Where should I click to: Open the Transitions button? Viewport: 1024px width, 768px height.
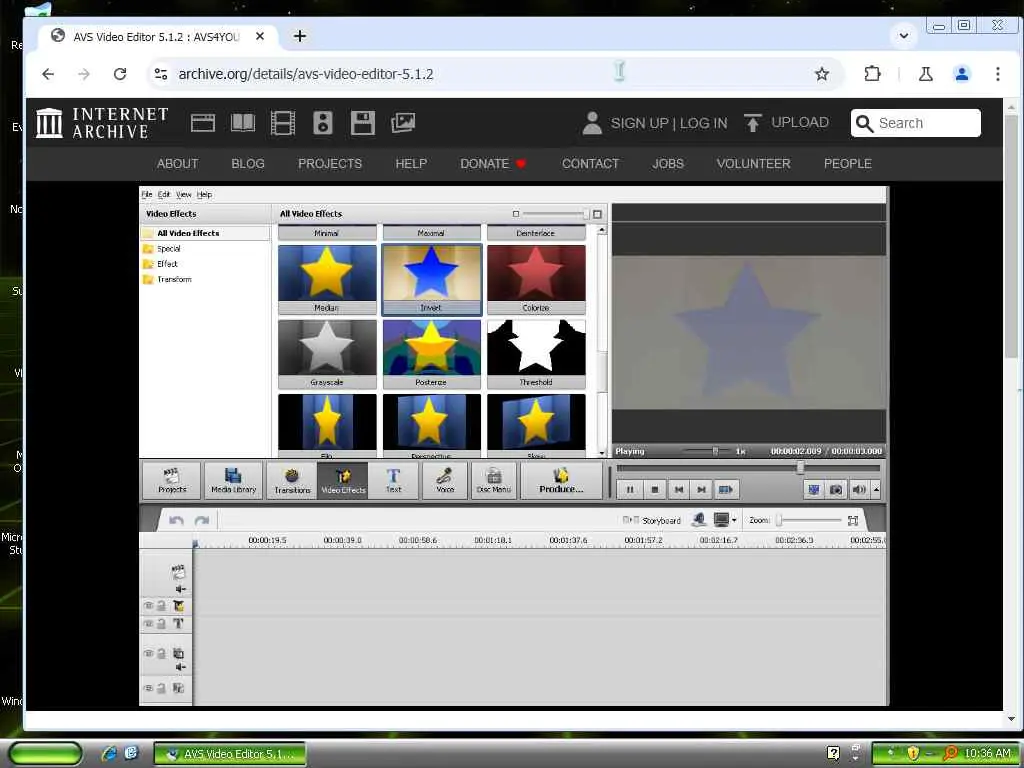pos(292,481)
